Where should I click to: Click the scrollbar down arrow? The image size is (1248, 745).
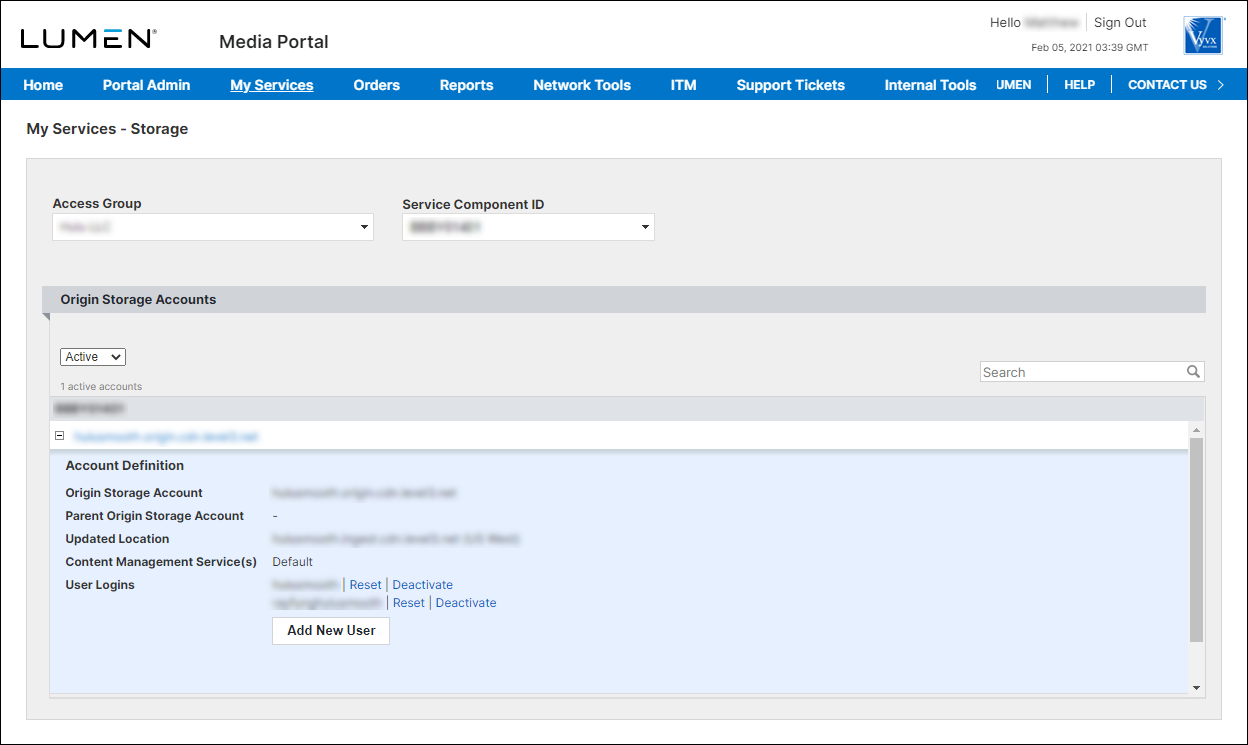[x=1197, y=688]
